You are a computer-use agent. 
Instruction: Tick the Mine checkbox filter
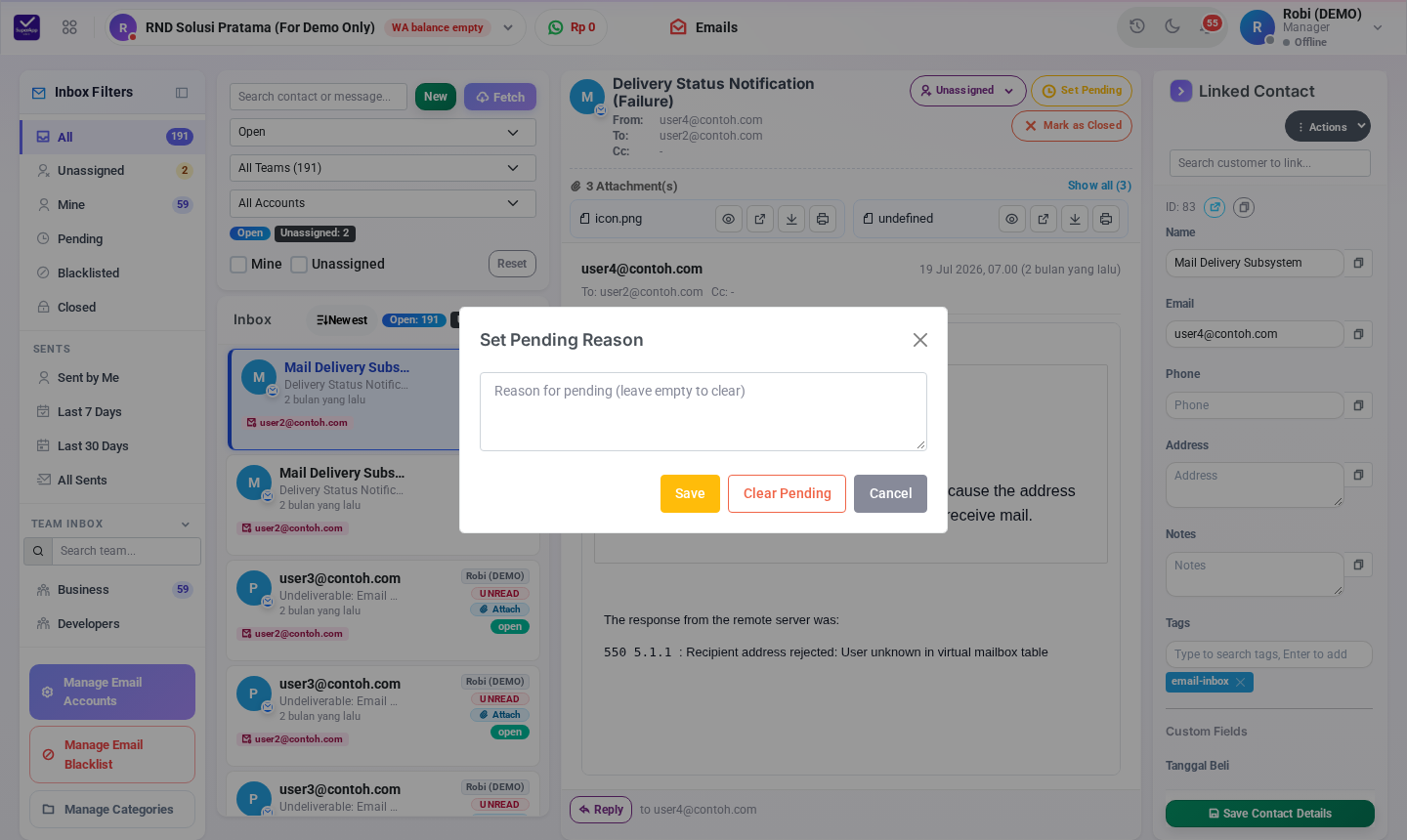(238, 264)
